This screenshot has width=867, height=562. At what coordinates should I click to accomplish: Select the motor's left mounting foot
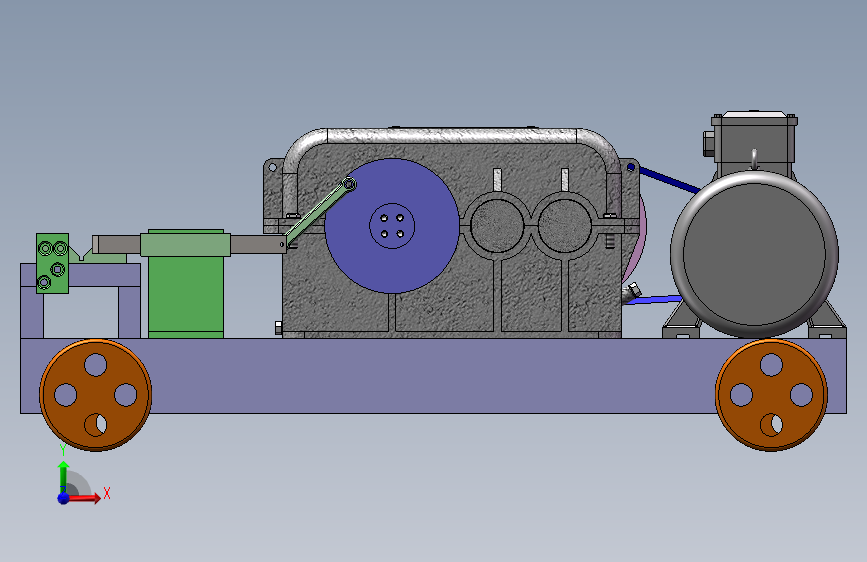682,324
